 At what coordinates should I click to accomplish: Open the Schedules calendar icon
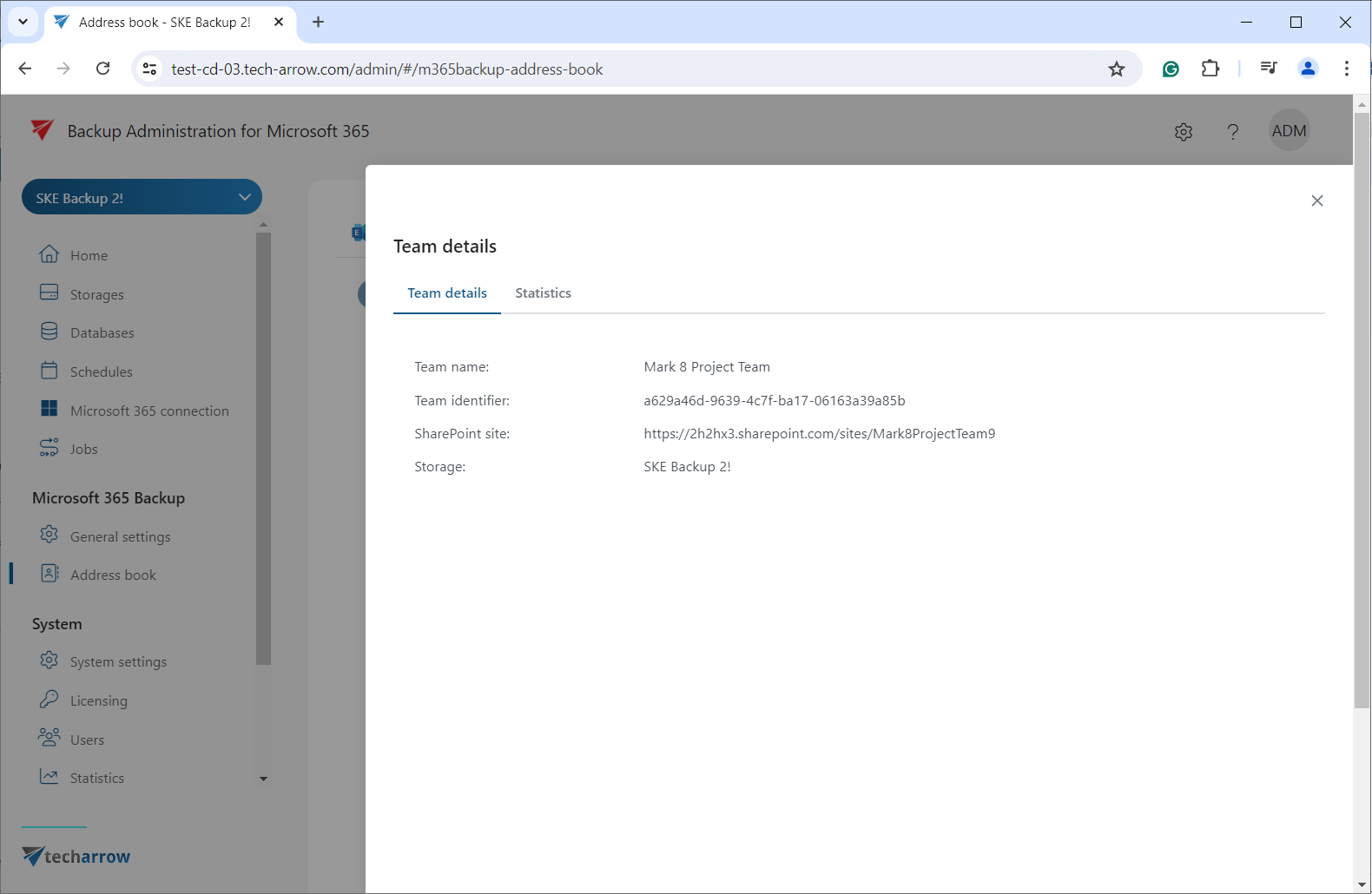[49, 371]
